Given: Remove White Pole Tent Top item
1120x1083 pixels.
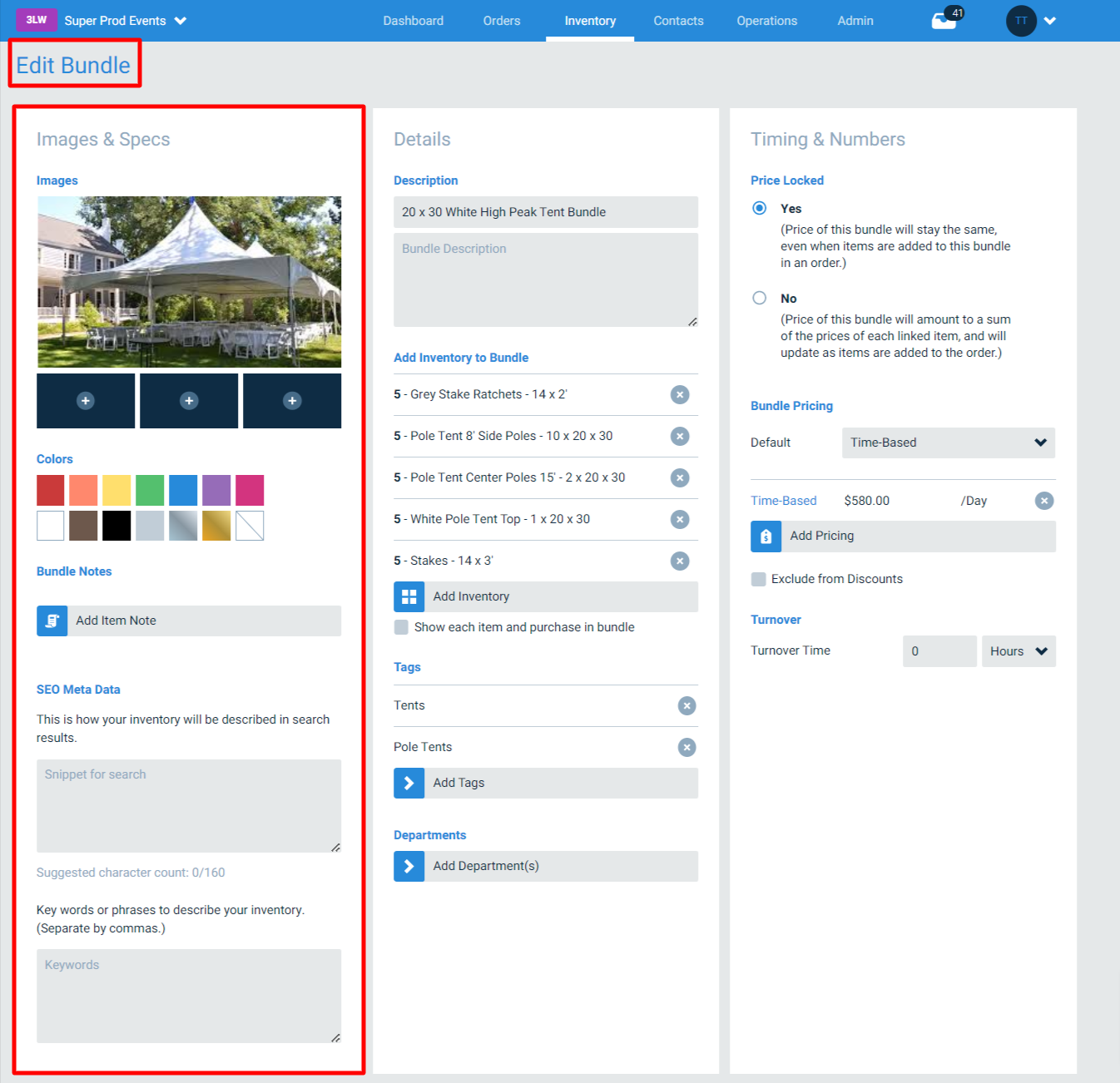Looking at the screenshot, I should click(x=680, y=519).
